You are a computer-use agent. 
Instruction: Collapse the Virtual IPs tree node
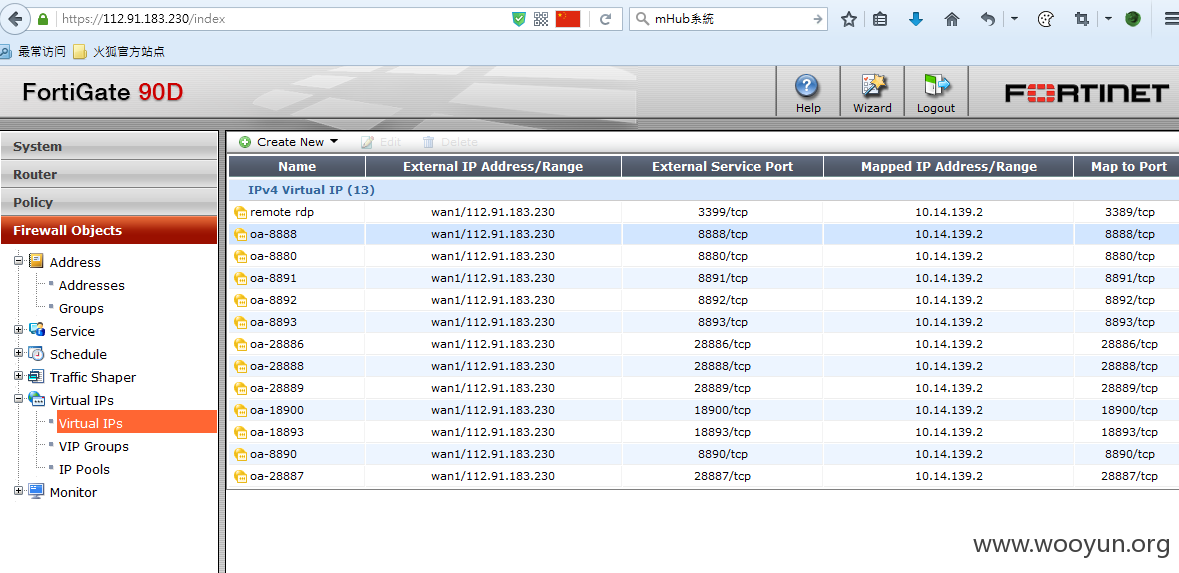(18, 399)
